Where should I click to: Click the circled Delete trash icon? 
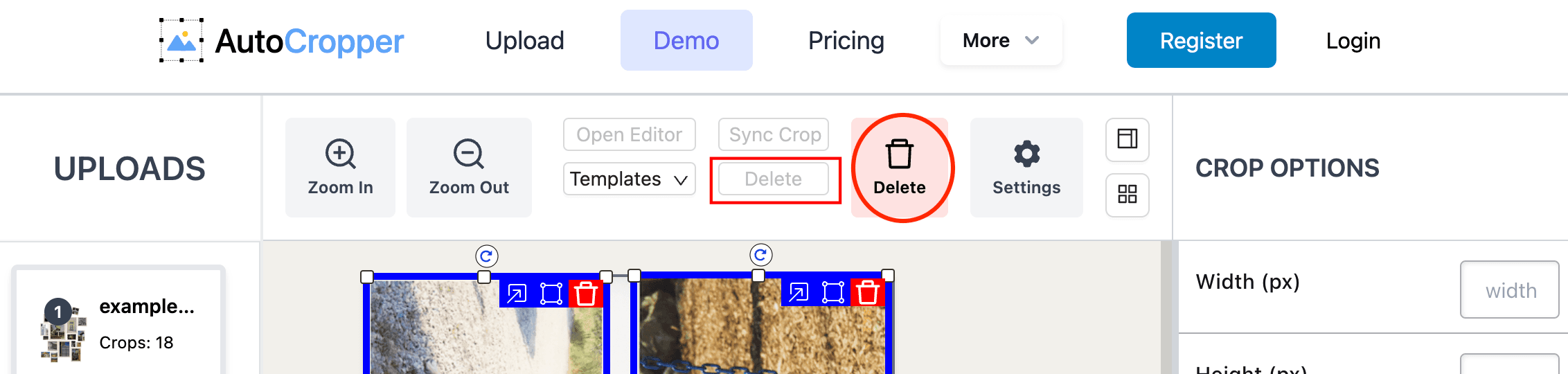pyautogui.click(x=900, y=154)
